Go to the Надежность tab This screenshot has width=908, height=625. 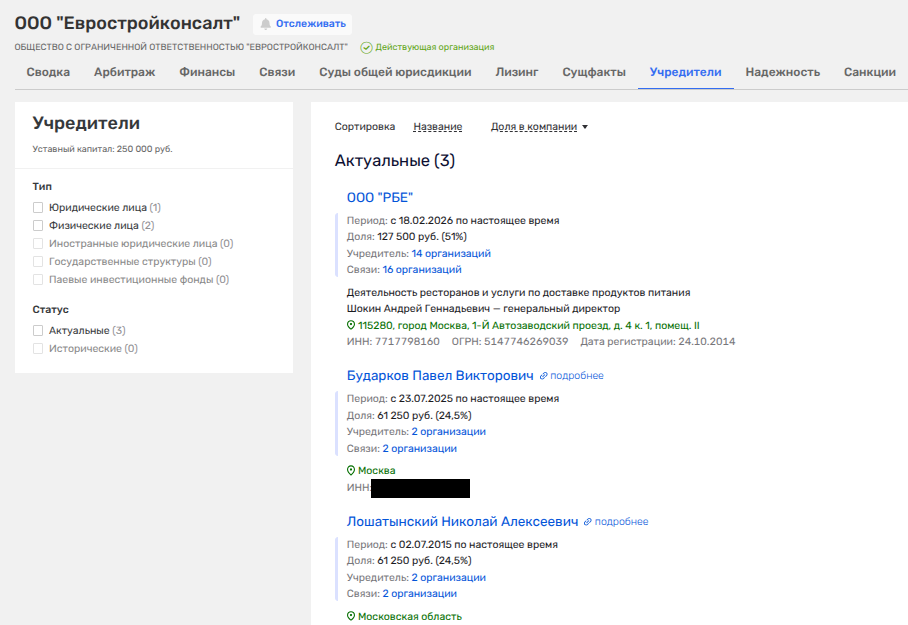tap(782, 72)
